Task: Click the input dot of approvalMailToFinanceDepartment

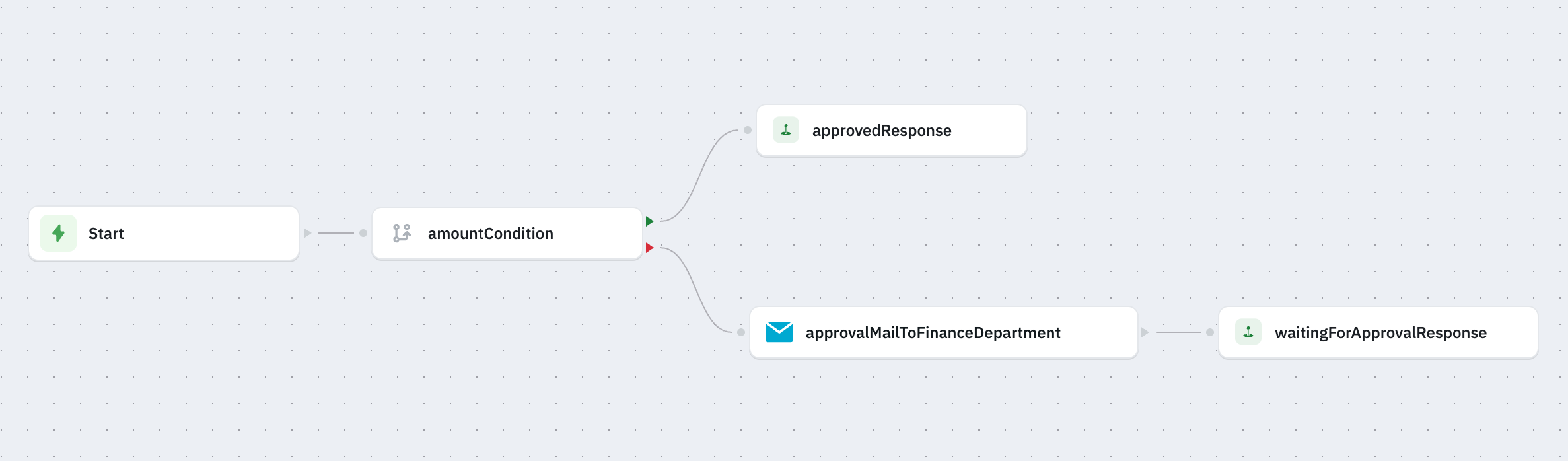Action: point(741,332)
